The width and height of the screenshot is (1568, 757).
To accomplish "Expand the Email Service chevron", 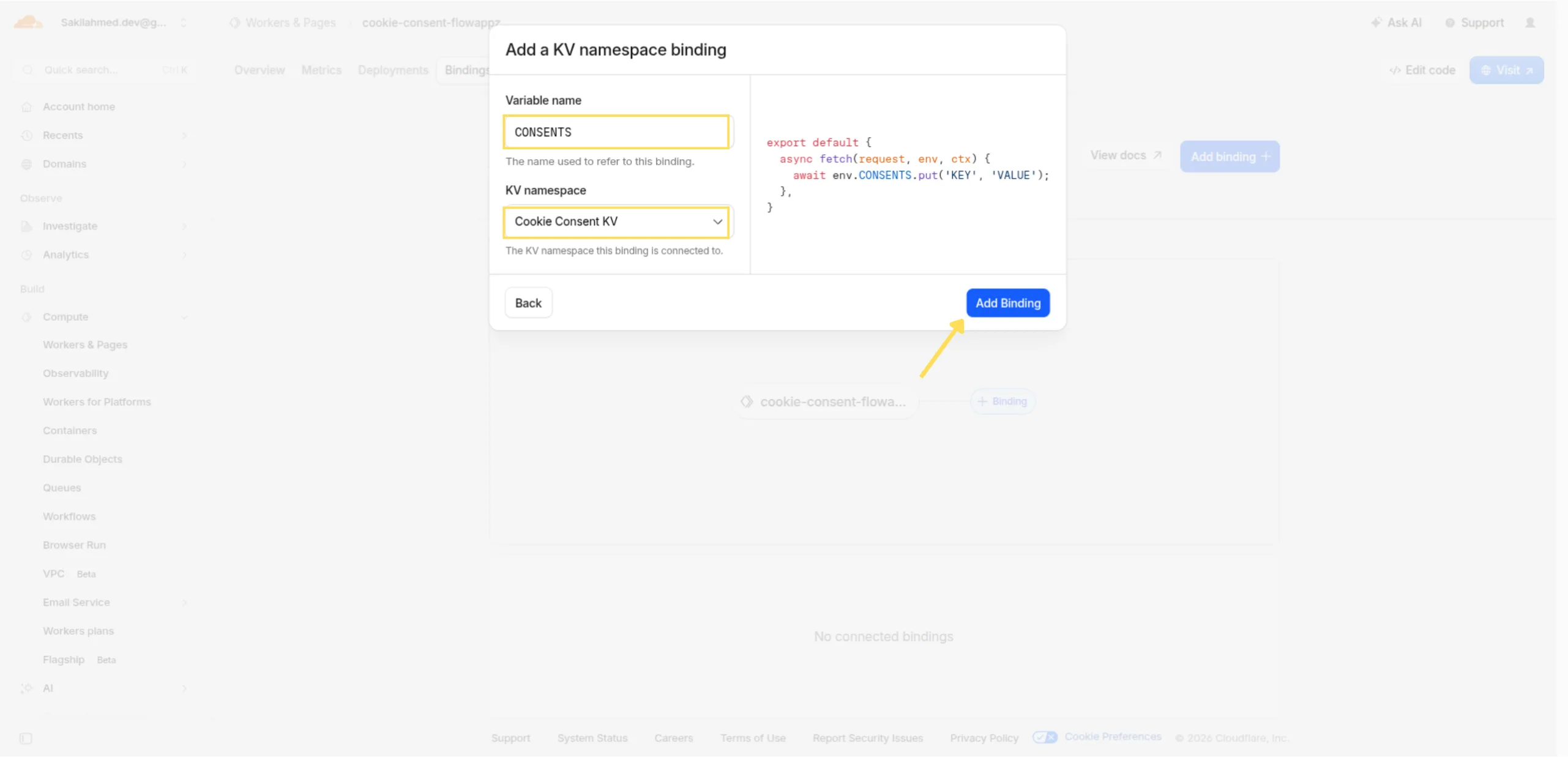I will [184, 602].
